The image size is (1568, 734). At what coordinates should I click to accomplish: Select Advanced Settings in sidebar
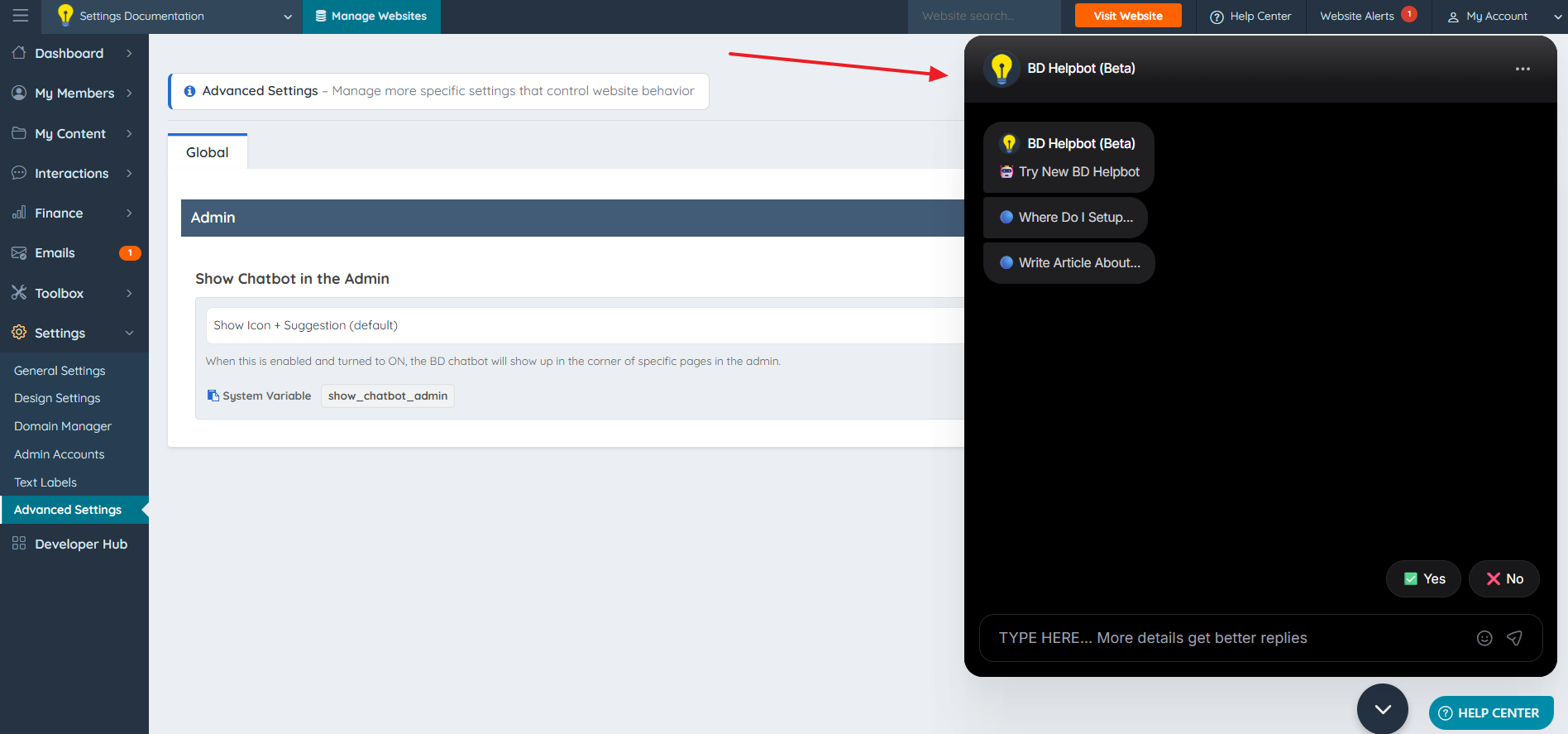coord(74,510)
